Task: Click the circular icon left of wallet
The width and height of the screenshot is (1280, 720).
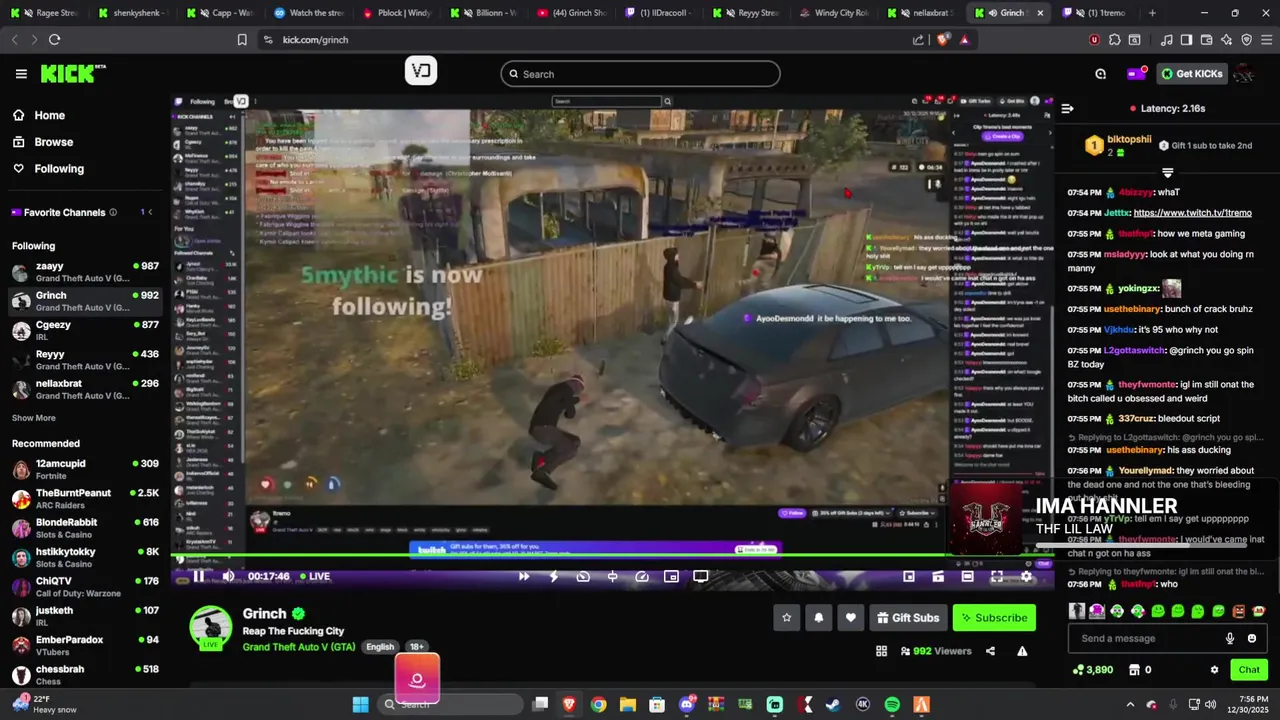Action: (1101, 73)
